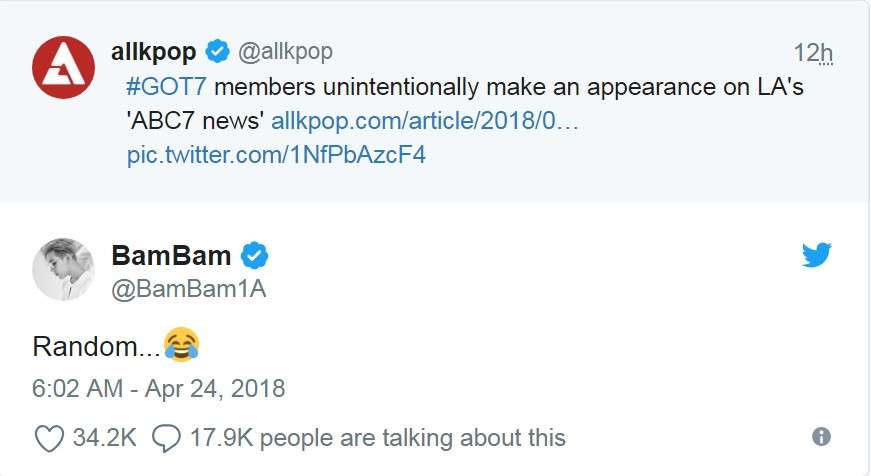Click the Twitter bird logo

pos(816,255)
